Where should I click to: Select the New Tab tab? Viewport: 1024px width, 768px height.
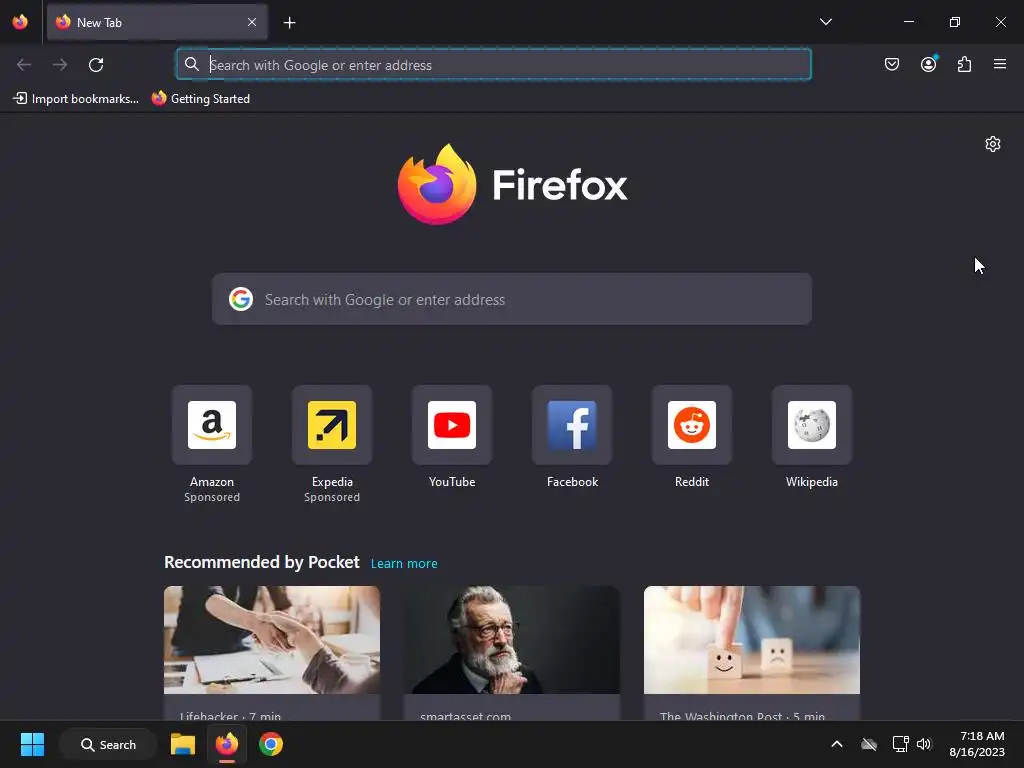(x=157, y=22)
